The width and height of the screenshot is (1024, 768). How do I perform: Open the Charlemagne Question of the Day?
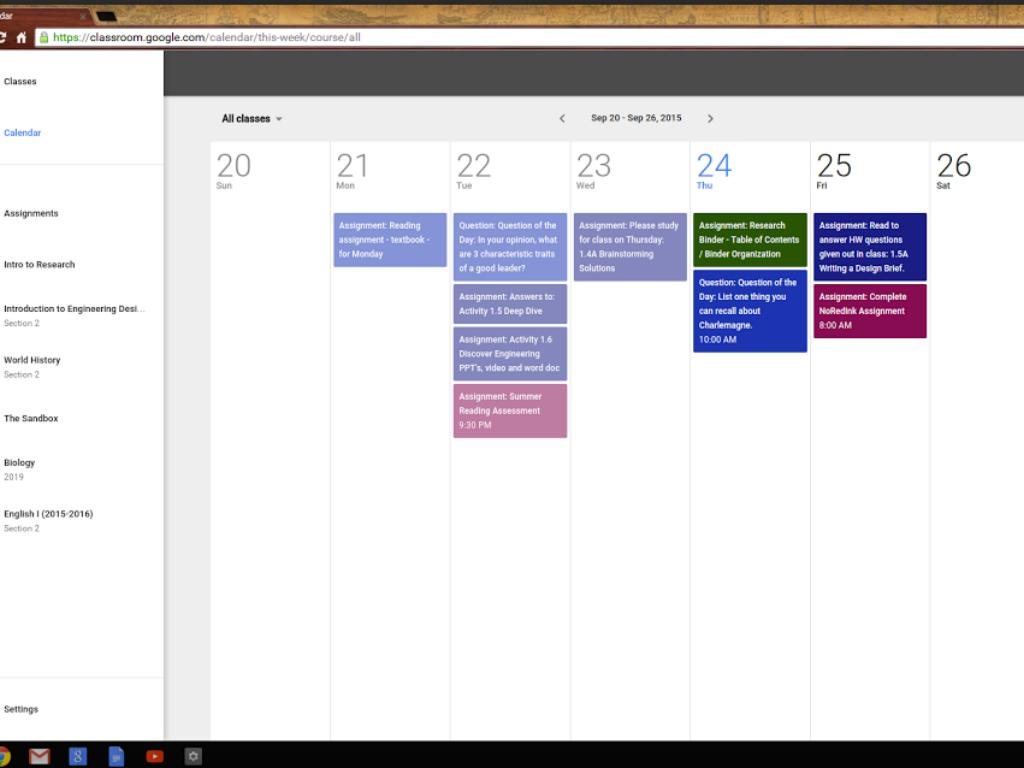click(749, 310)
